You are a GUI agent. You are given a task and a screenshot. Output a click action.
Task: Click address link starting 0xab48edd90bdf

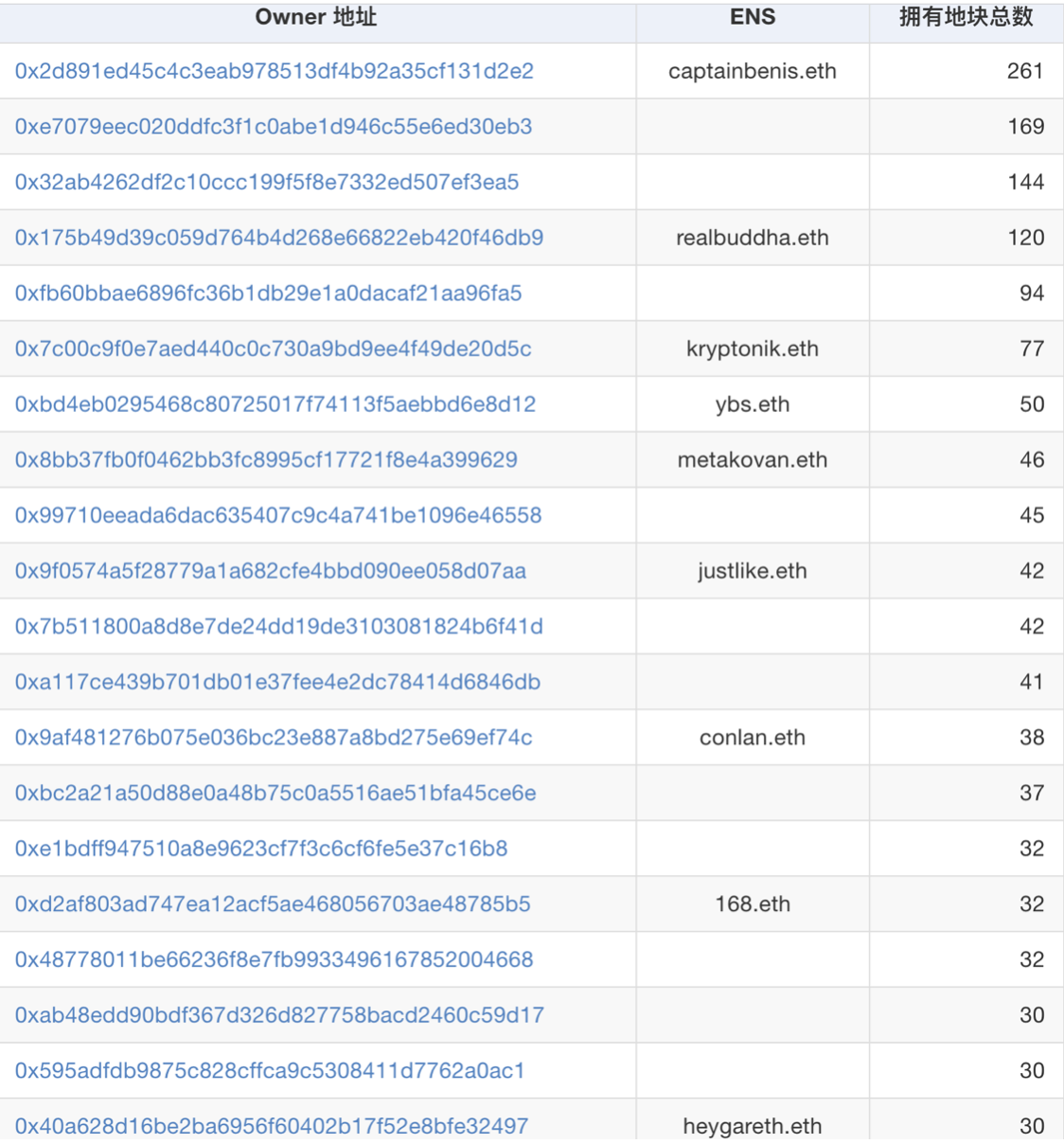tap(279, 1015)
